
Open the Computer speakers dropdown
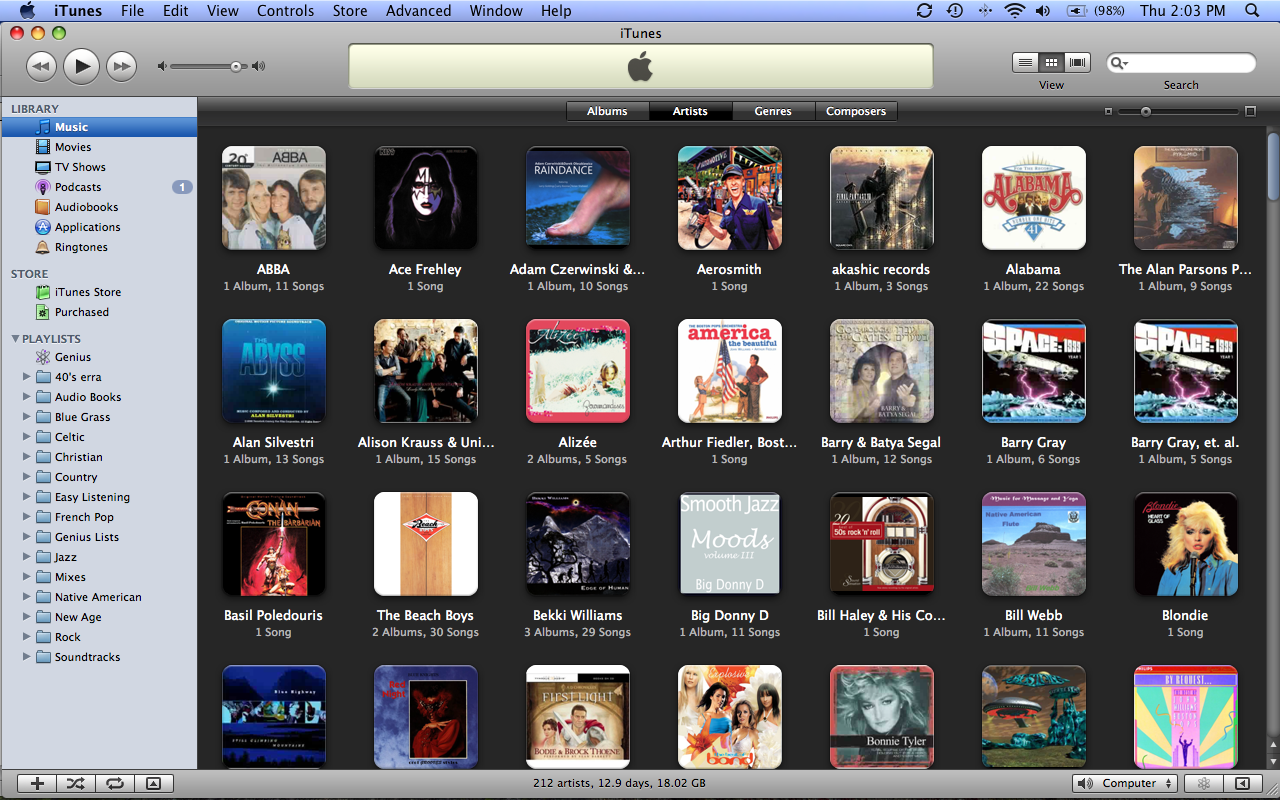click(x=1125, y=784)
